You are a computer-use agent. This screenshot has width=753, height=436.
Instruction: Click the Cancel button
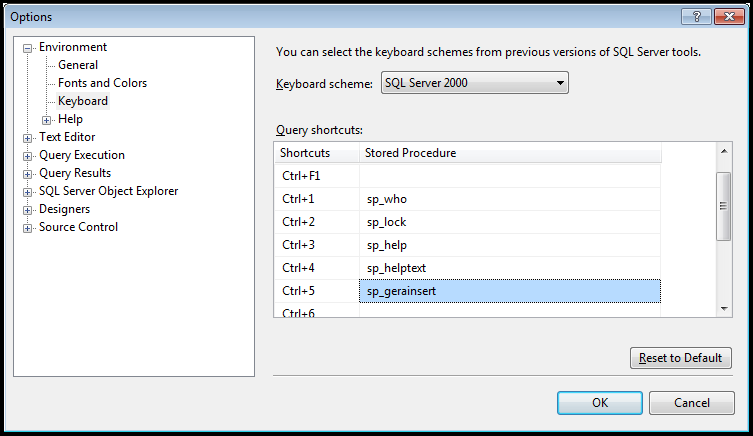click(692, 403)
